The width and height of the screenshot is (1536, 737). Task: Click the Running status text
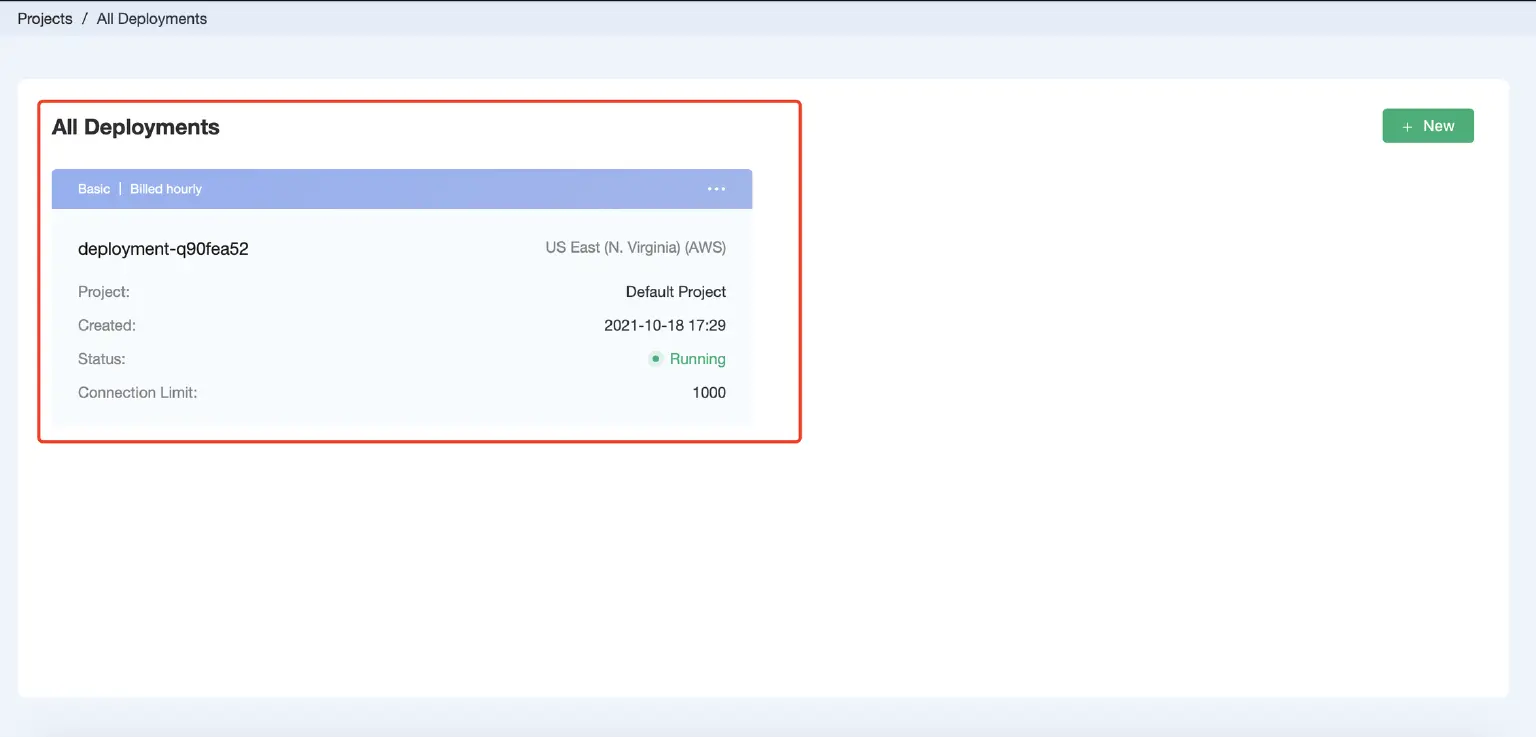point(697,359)
